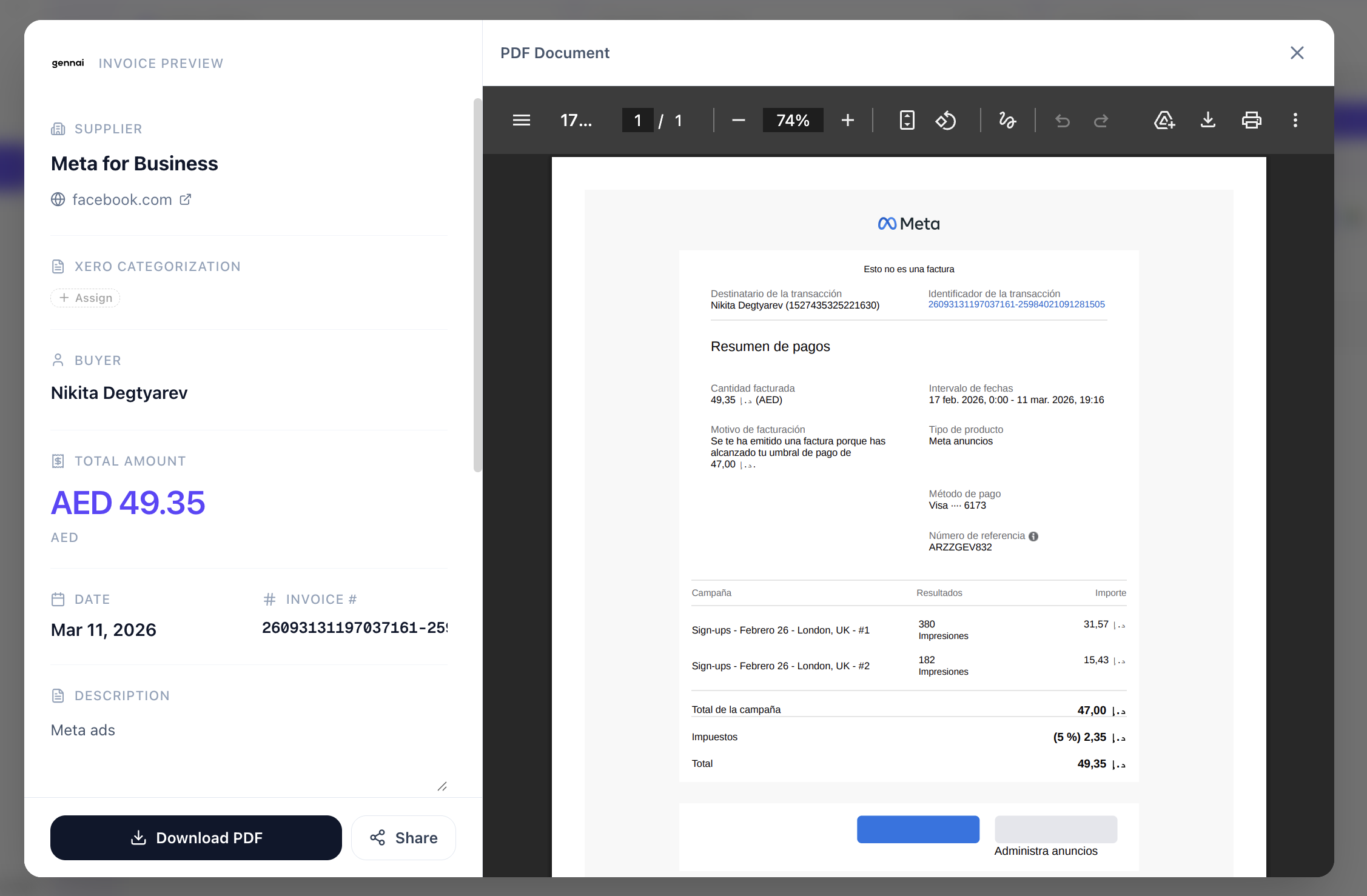Select the AED 49.35 total amount
Screen dimensions: 1367x896
point(128,503)
